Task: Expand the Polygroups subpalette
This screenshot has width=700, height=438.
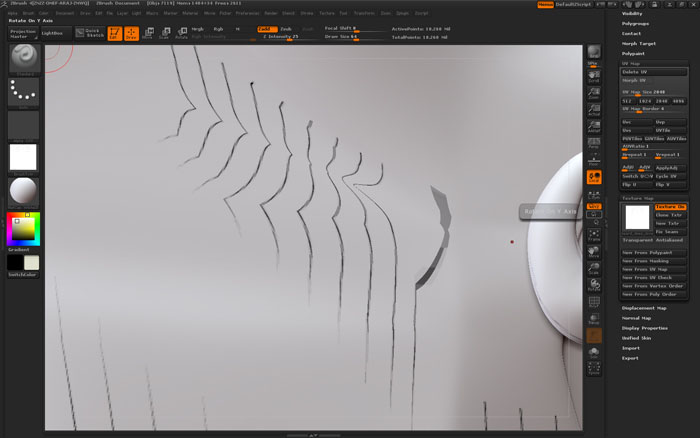Action: pyautogui.click(x=635, y=24)
